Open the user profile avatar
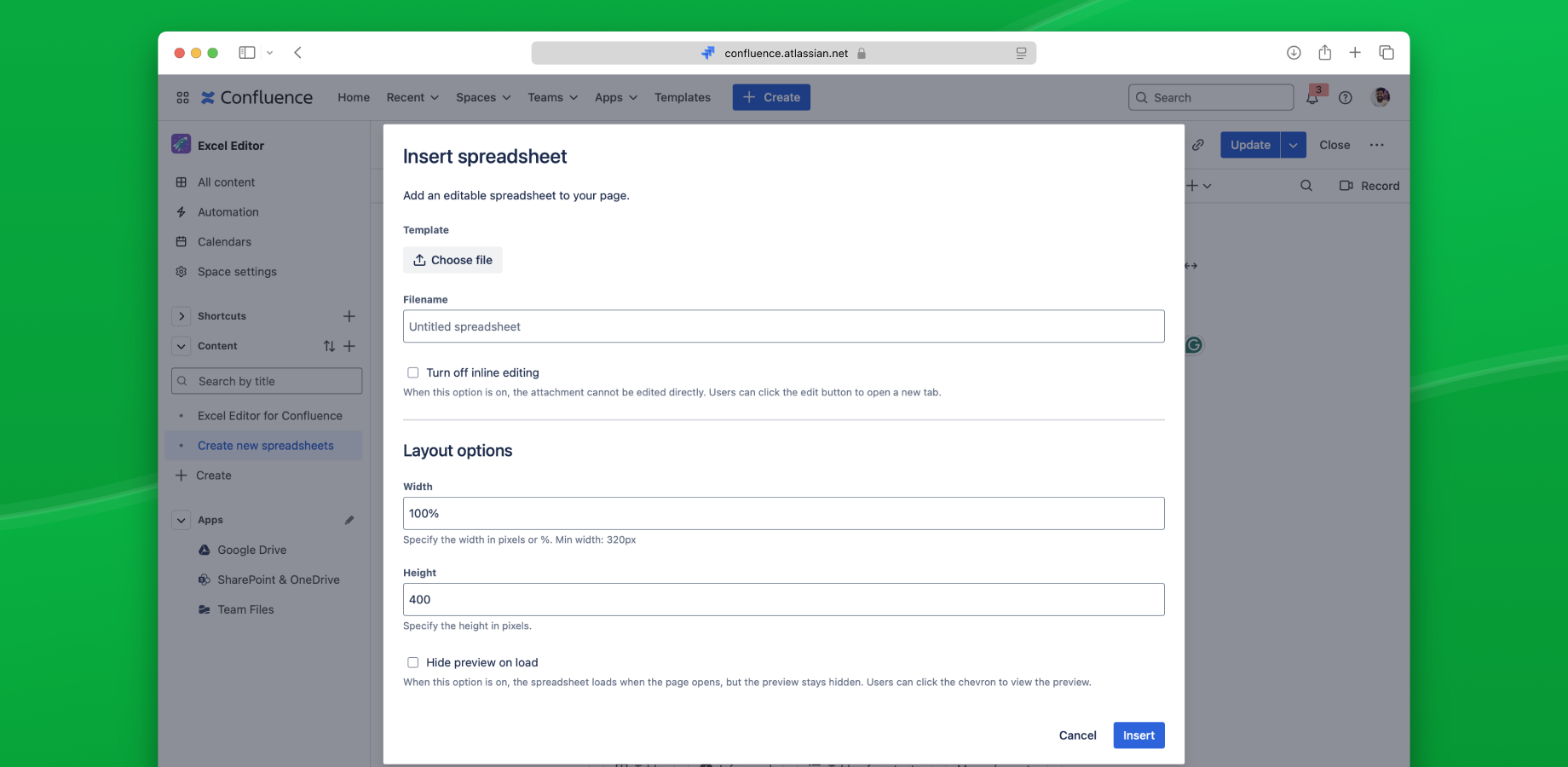The image size is (1568, 767). pos(1381,97)
